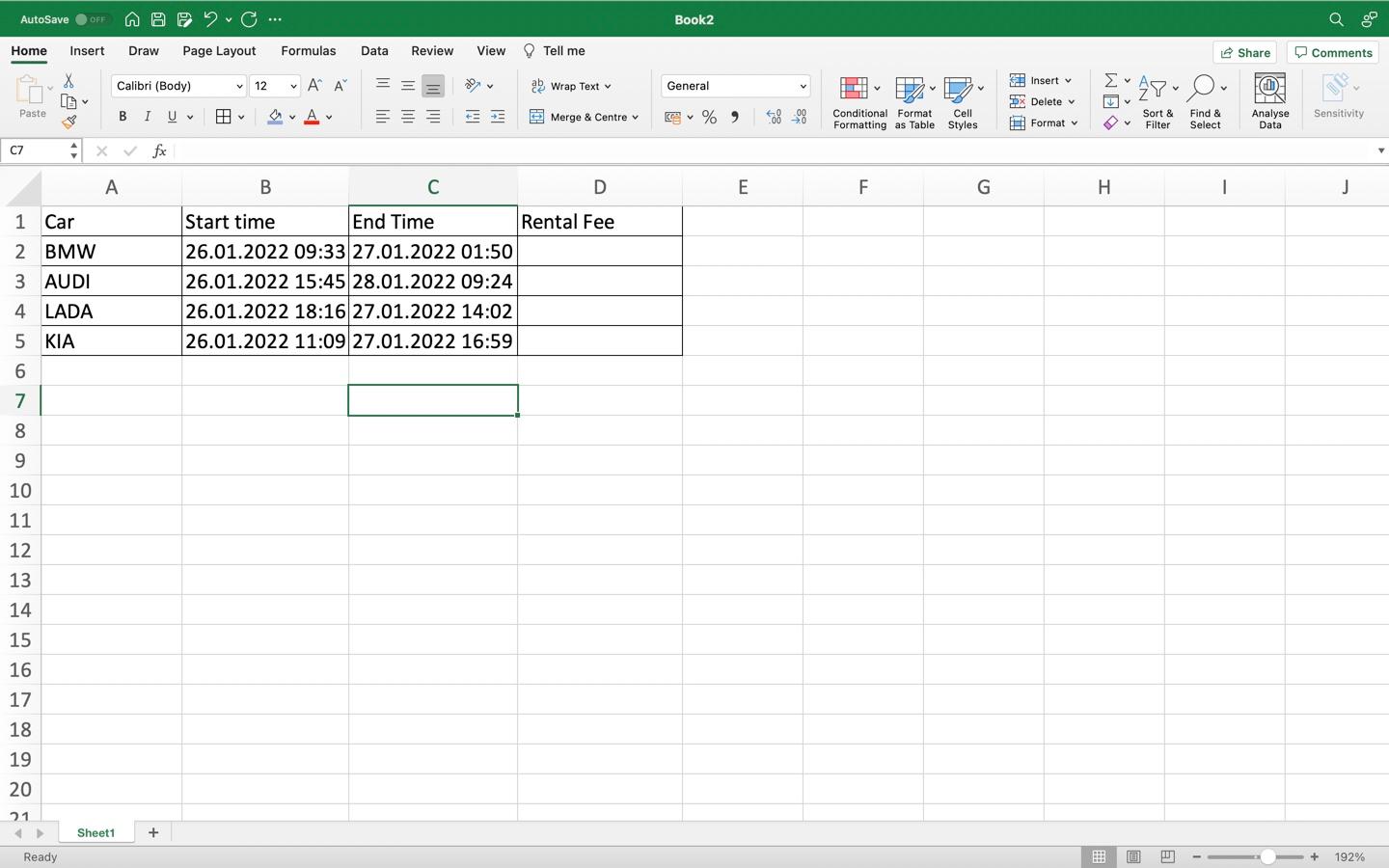Click Find & Select button
1389x868 pixels.
[x=1205, y=101]
